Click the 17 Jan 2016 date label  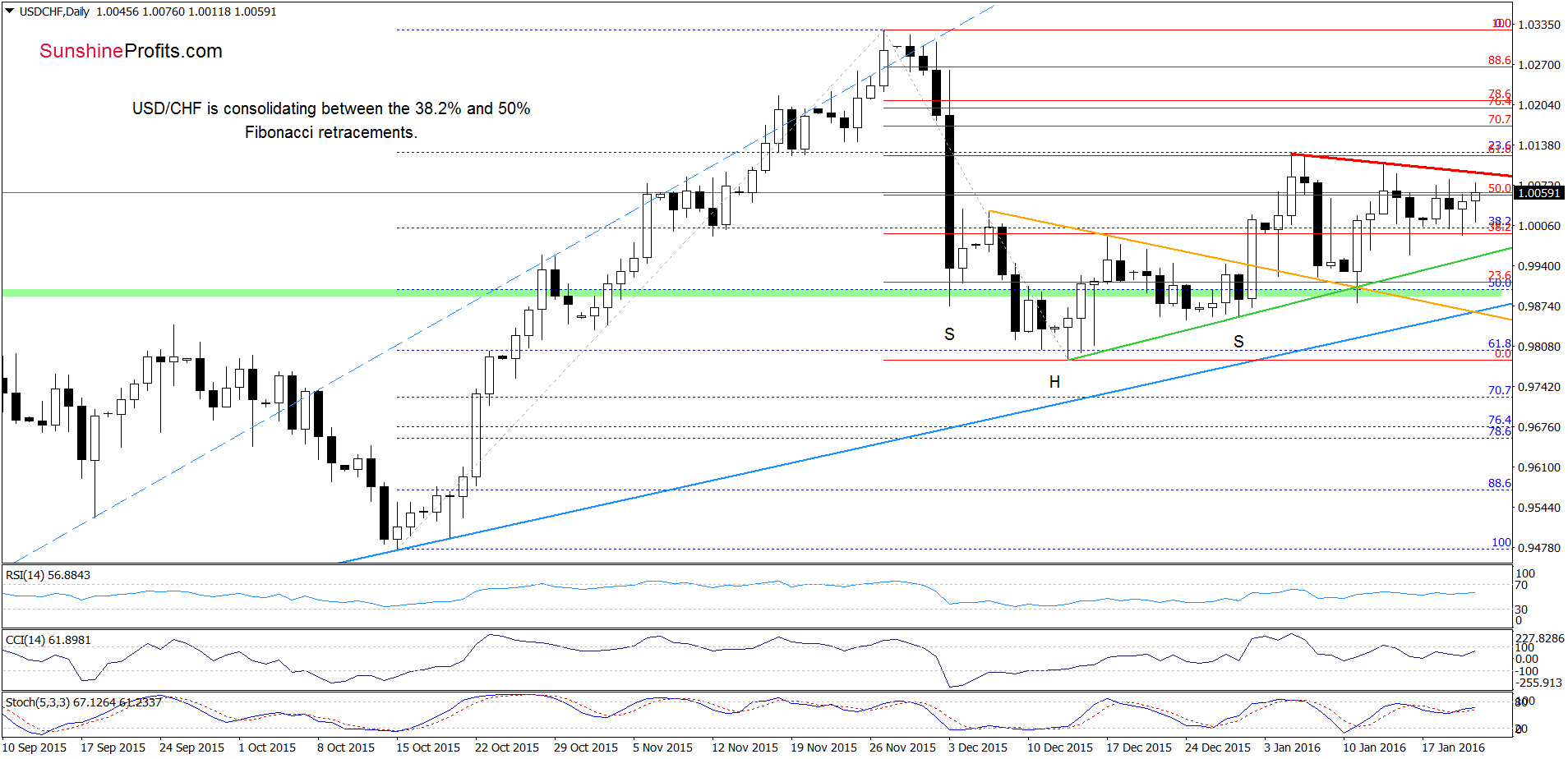pyautogui.click(x=1453, y=747)
